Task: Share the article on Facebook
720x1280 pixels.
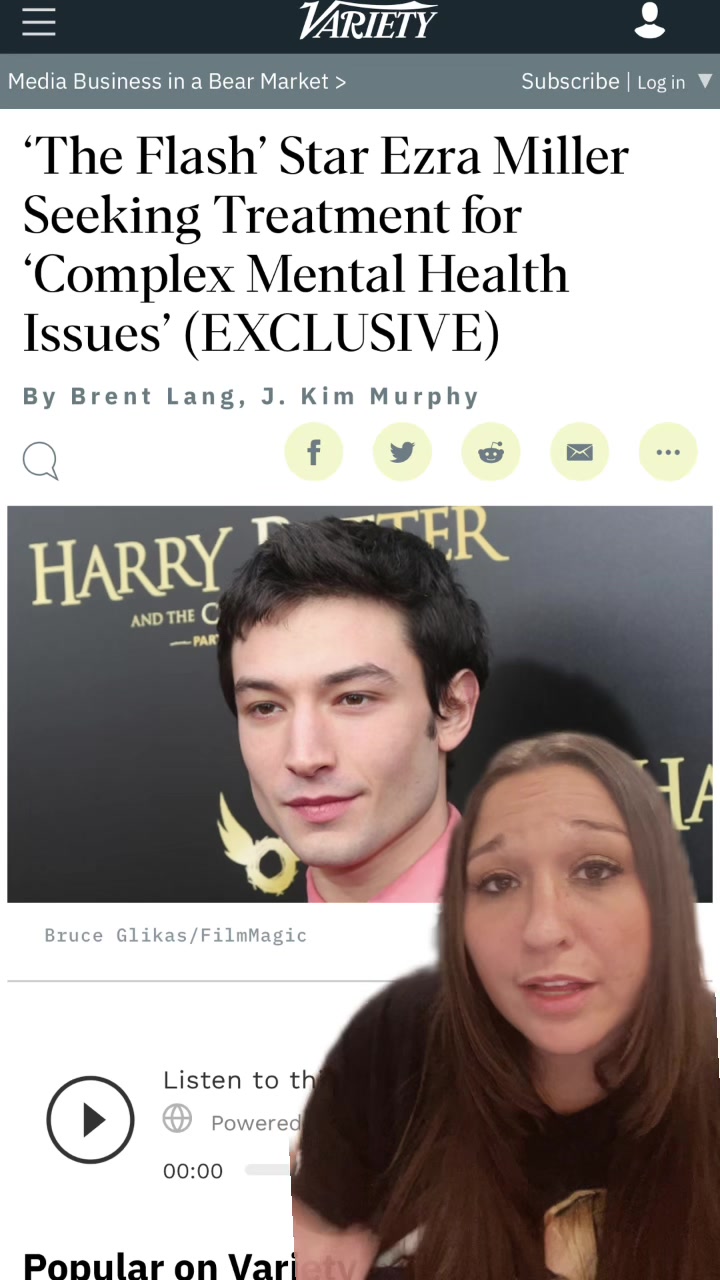Action: [314, 452]
